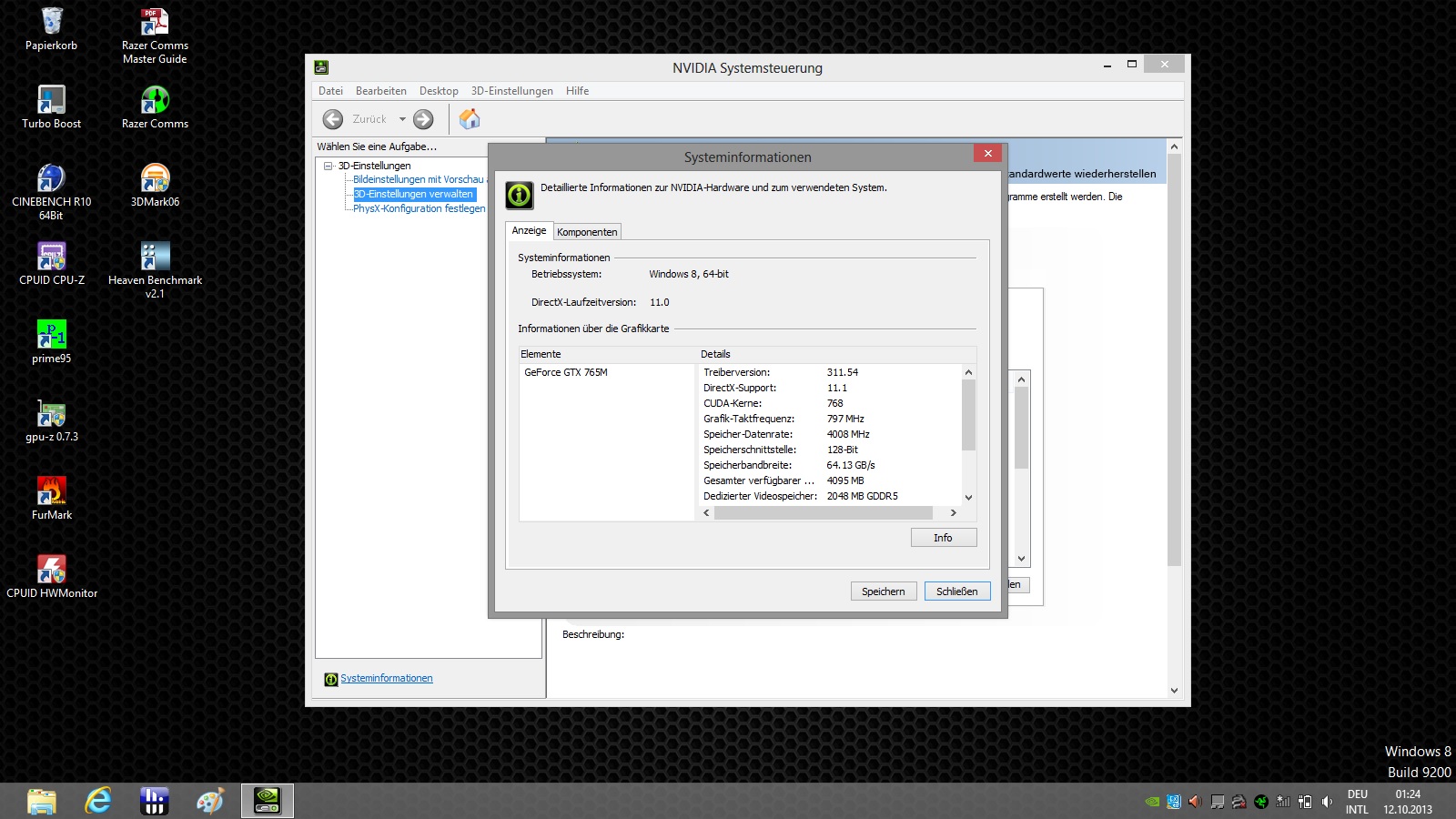Launch the Razer Comms desktop shortcut
Image resolution: width=1456 pixels, height=819 pixels.
pos(155,107)
